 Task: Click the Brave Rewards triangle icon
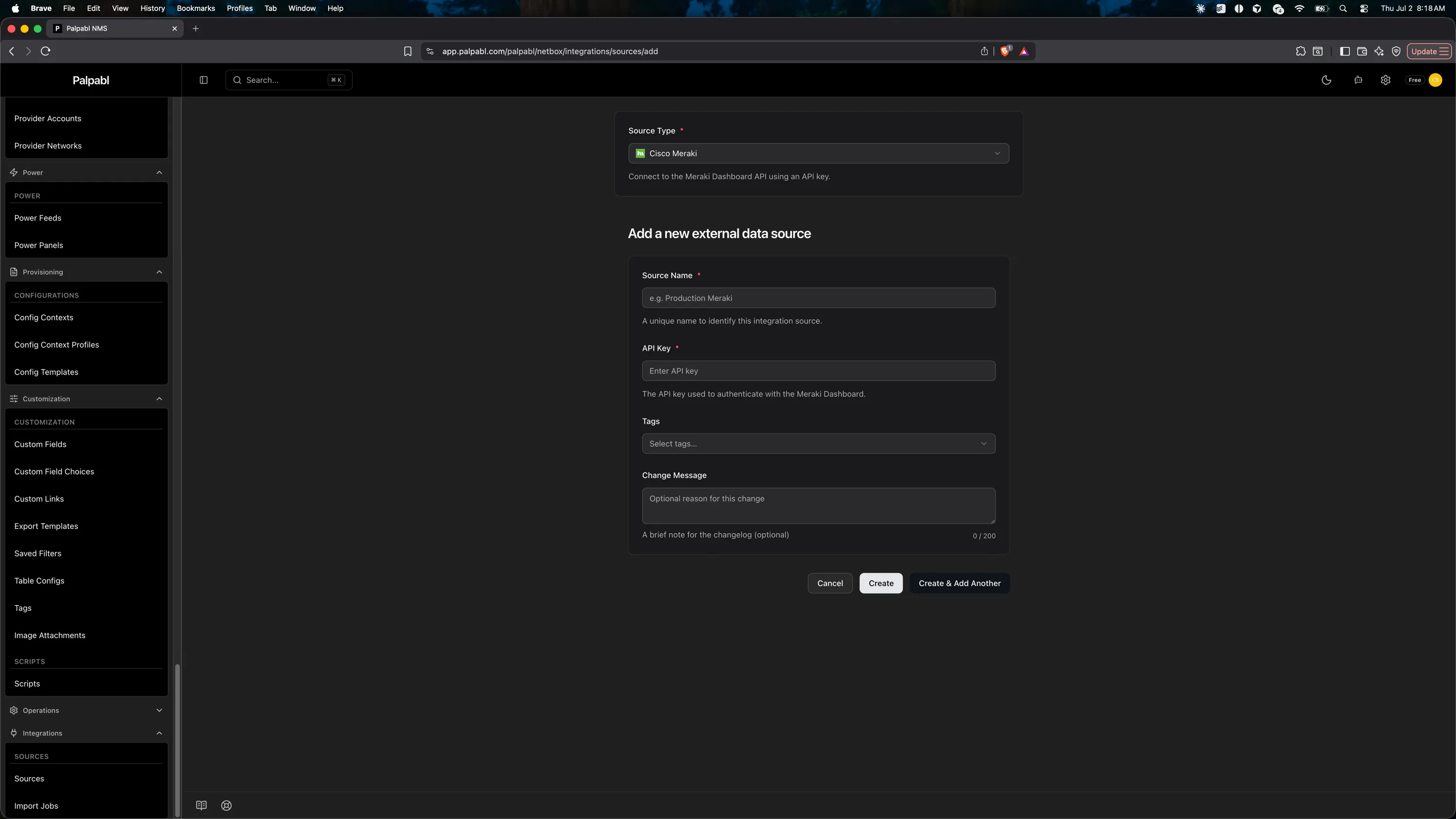click(x=1024, y=51)
